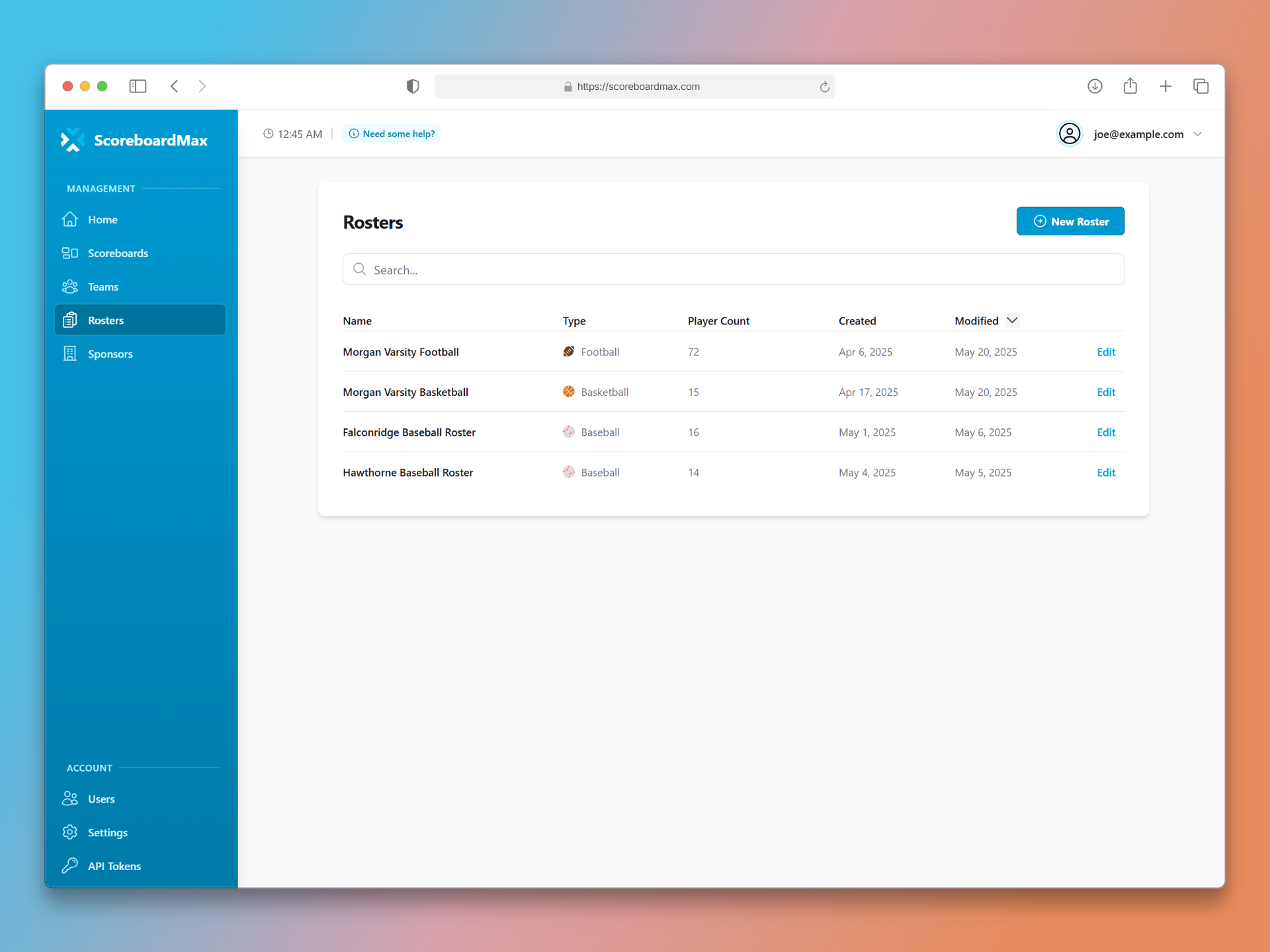
Task: Click created date Apr 17, 2025
Action: [868, 392]
